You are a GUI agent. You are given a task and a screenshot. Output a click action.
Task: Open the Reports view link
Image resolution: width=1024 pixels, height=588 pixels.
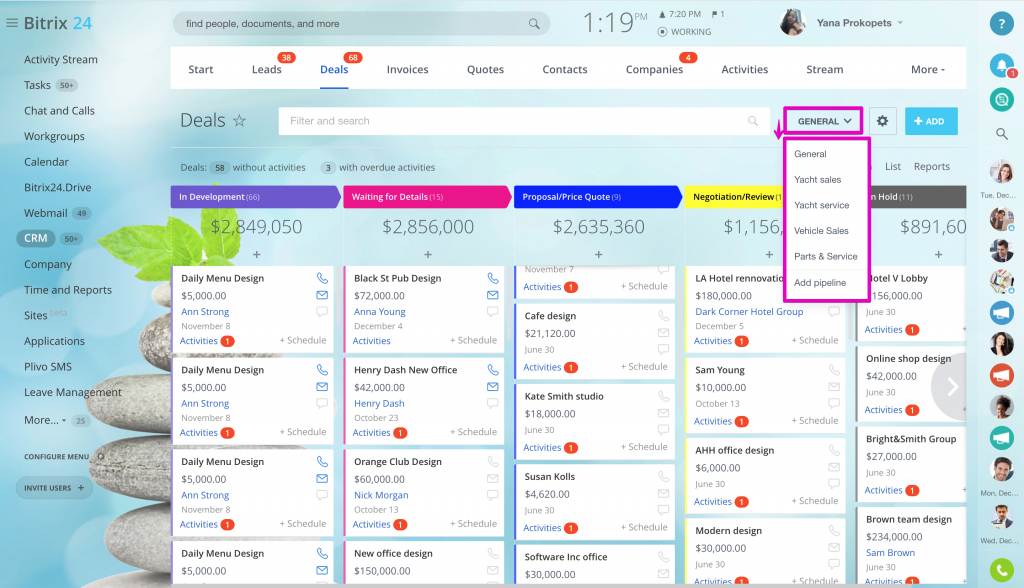point(931,167)
